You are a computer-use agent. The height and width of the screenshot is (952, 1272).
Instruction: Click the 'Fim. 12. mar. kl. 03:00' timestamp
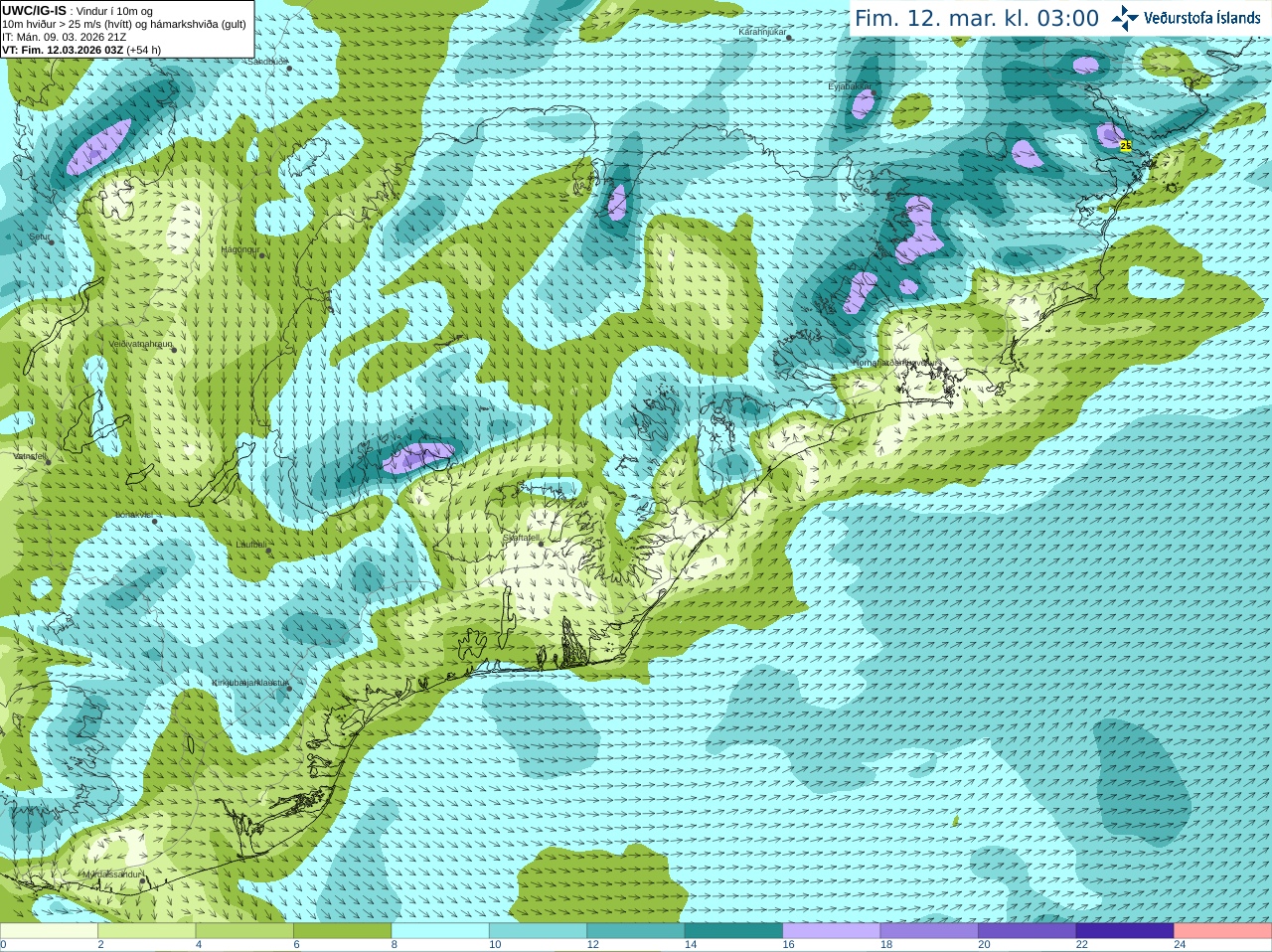tap(977, 19)
